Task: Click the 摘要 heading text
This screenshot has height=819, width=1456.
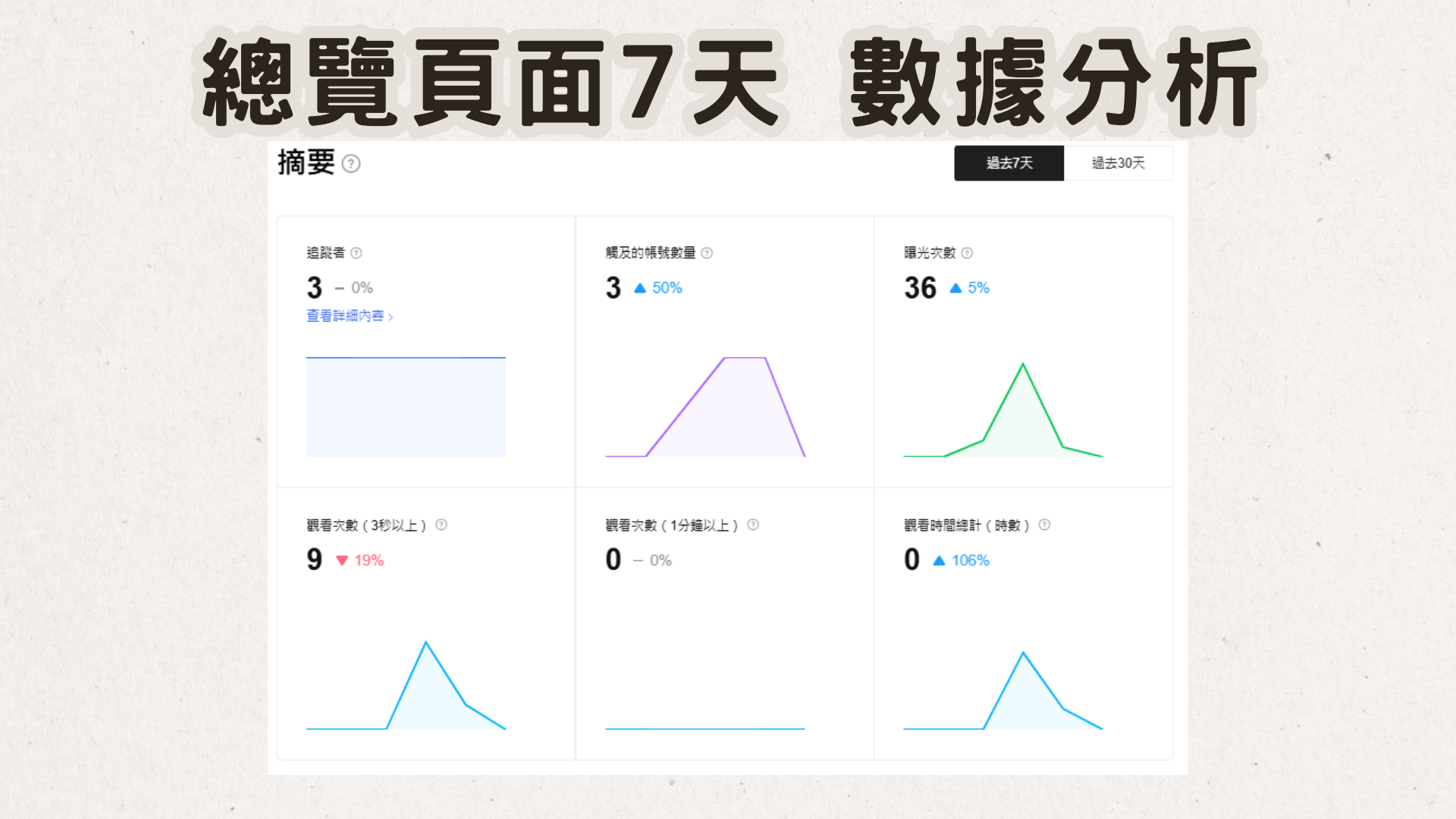Action: tap(306, 162)
